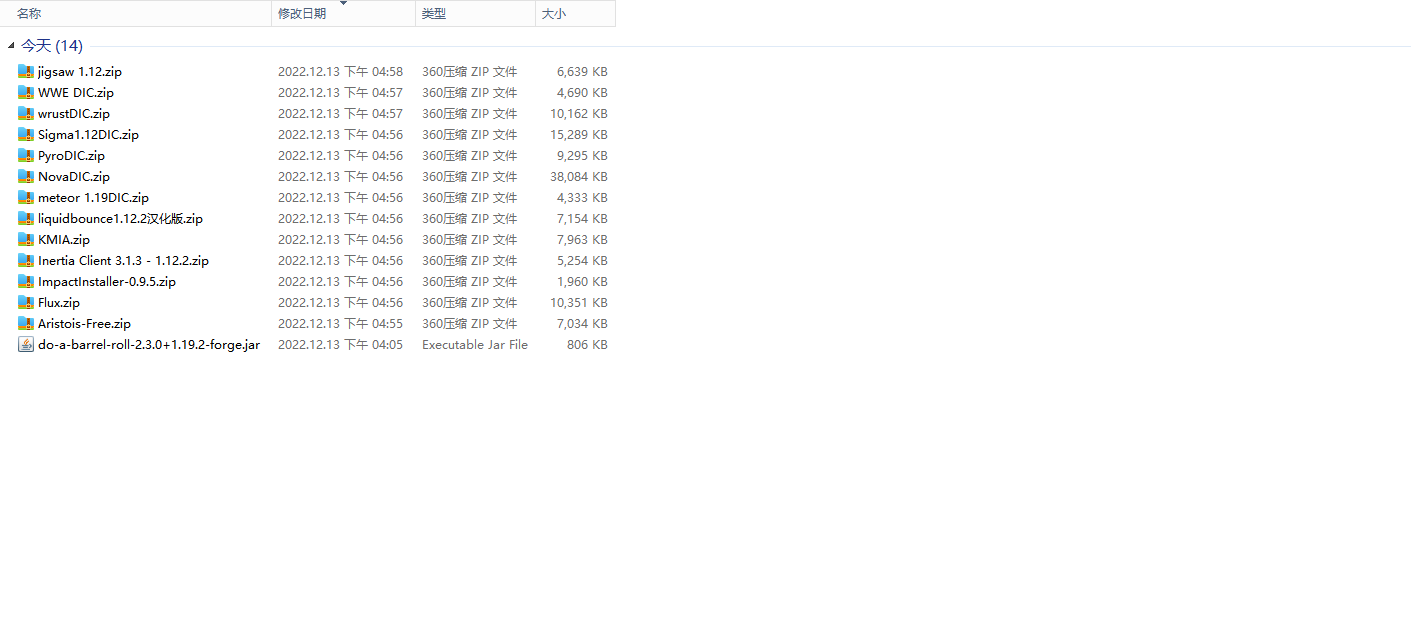Select the Sigma1.12DIC.zip archive icon
The width and height of the screenshot is (1418, 636).
tap(26, 135)
